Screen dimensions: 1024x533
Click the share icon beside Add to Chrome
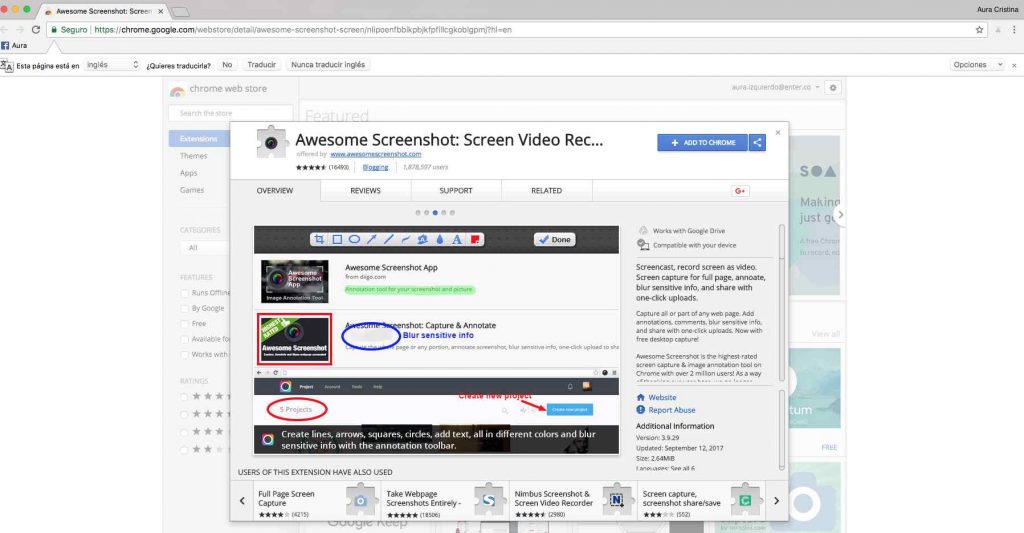(757, 142)
